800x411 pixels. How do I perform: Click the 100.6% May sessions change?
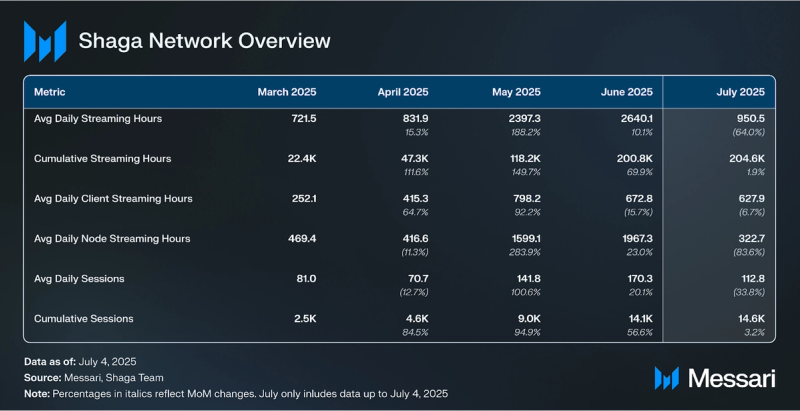(x=527, y=292)
